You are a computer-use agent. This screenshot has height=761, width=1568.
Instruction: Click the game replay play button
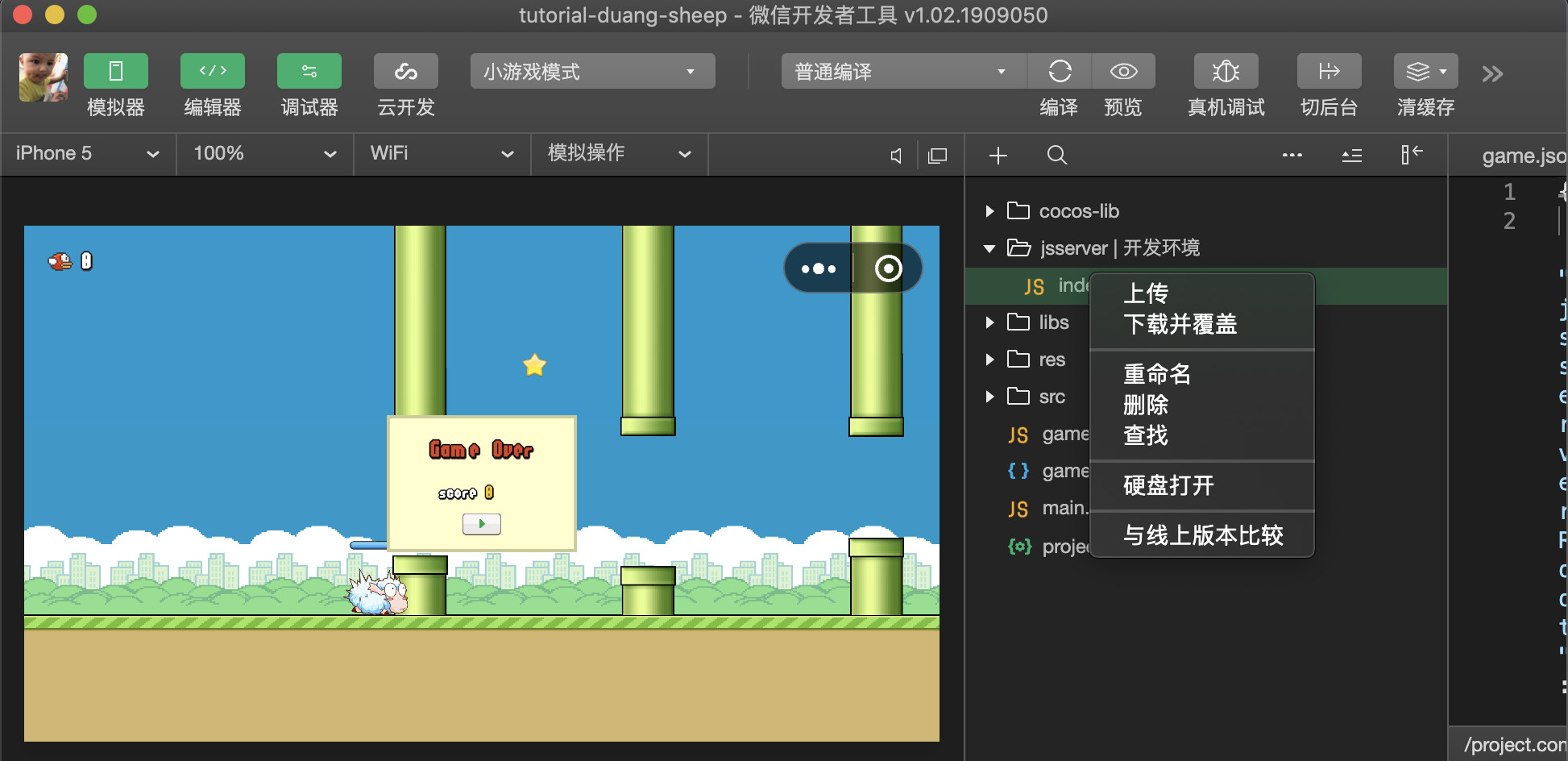pos(482,524)
